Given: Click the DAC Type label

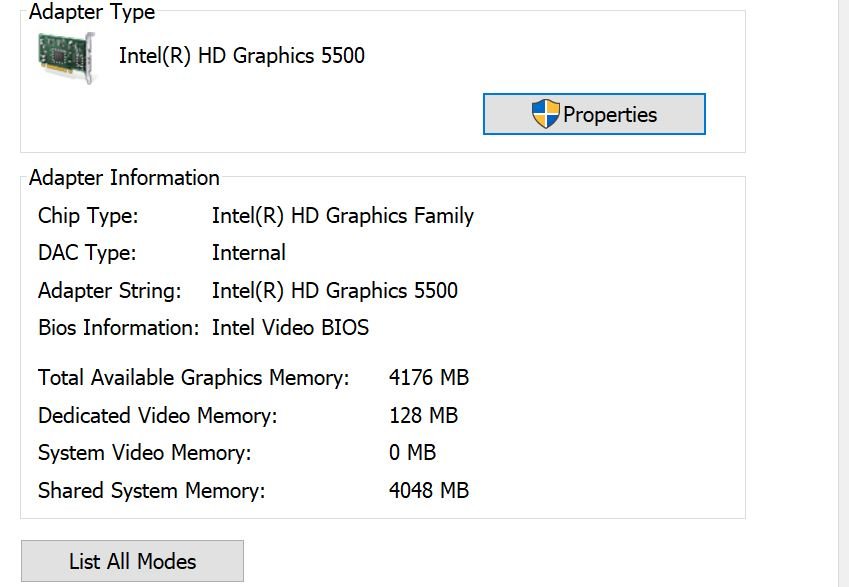Looking at the screenshot, I should pos(87,253).
